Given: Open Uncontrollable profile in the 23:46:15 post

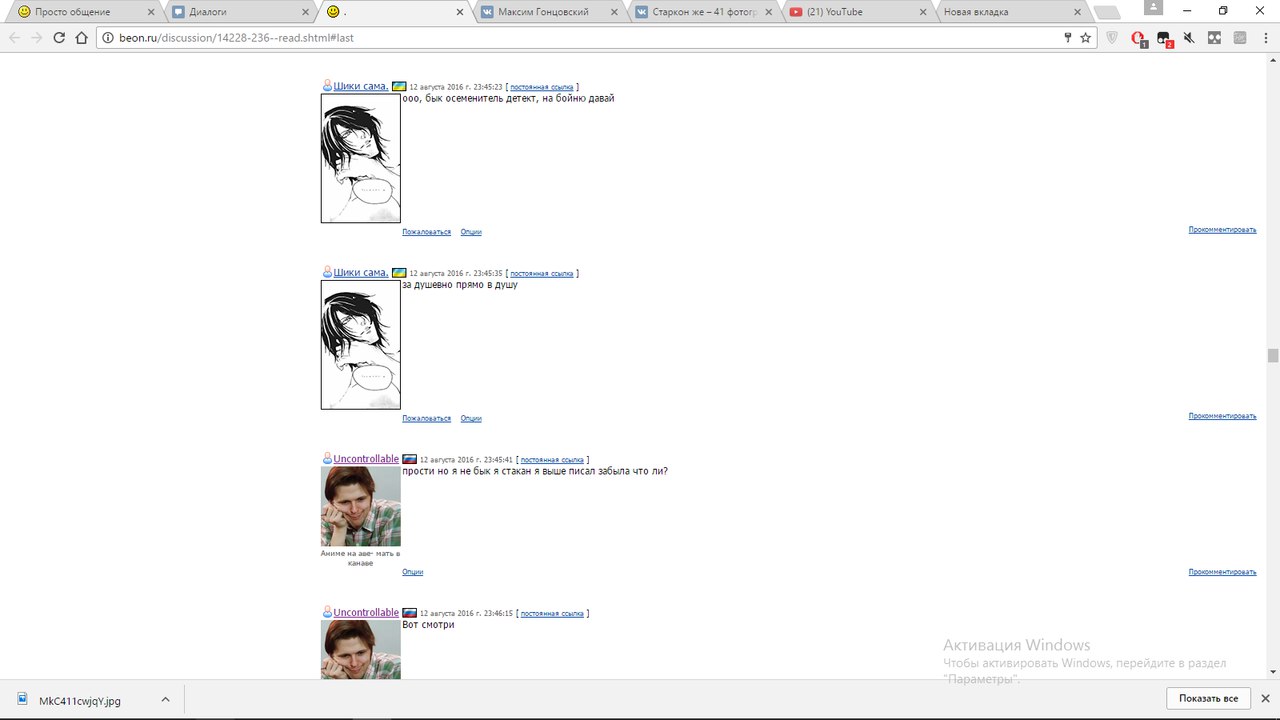Looking at the screenshot, I should 366,612.
